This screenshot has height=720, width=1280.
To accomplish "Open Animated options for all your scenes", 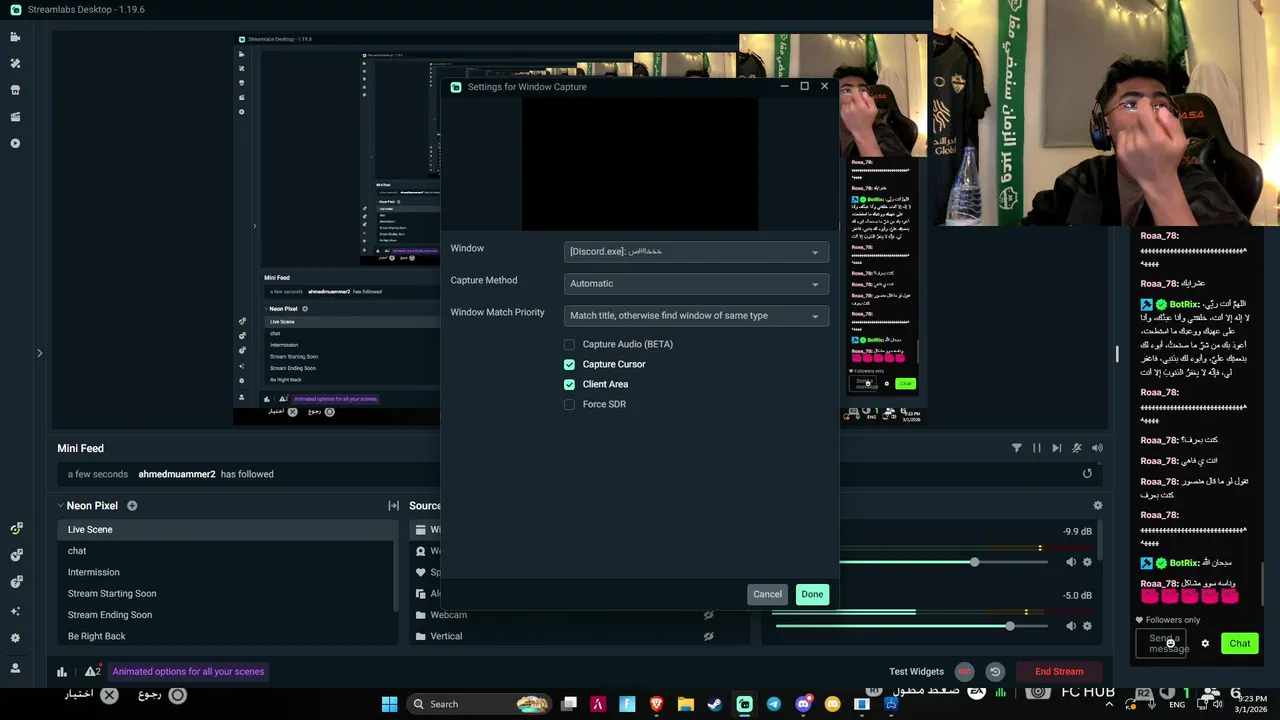I will [x=188, y=672].
